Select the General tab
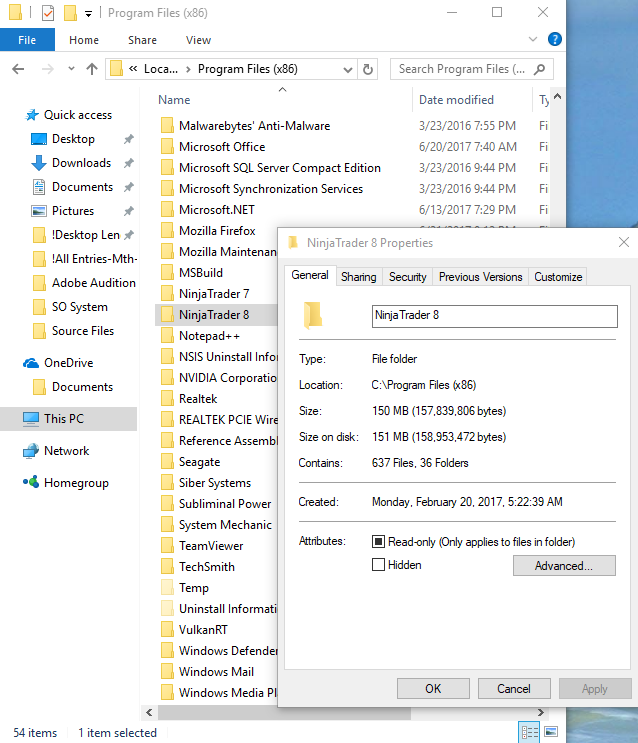Viewport: 638px width, 743px height. coord(310,275)
